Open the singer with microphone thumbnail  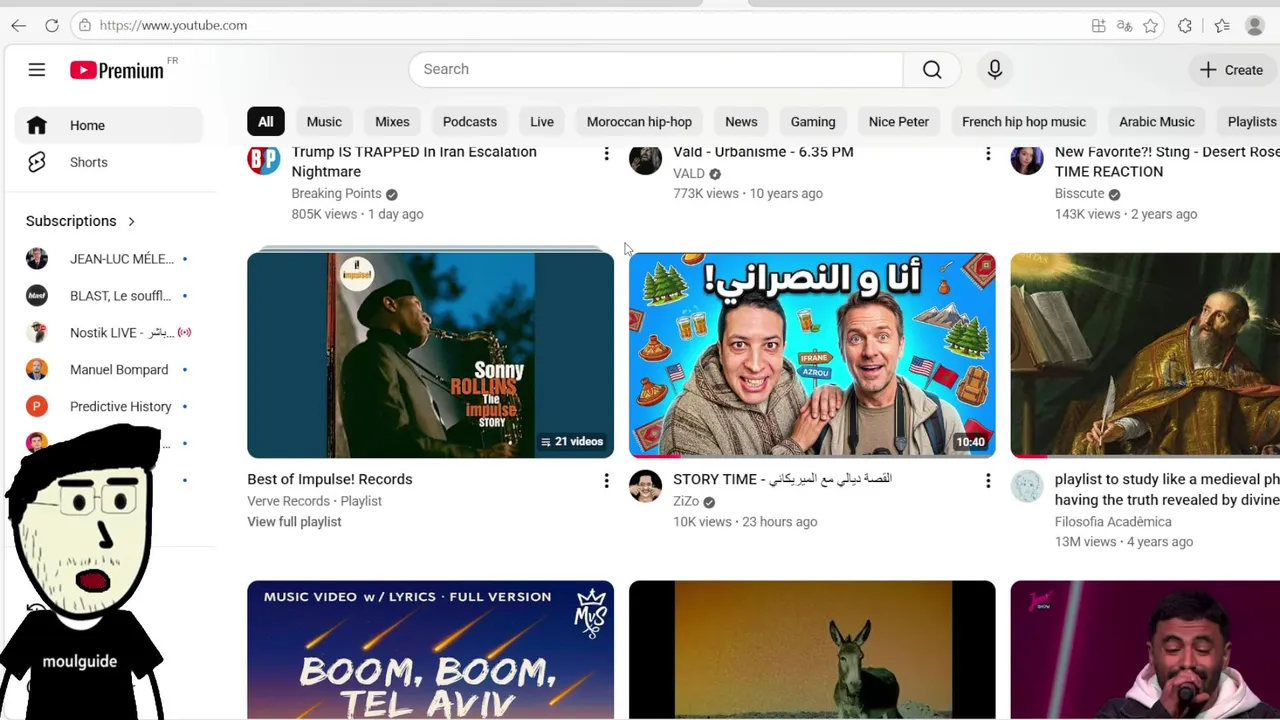click(1145, 650)
